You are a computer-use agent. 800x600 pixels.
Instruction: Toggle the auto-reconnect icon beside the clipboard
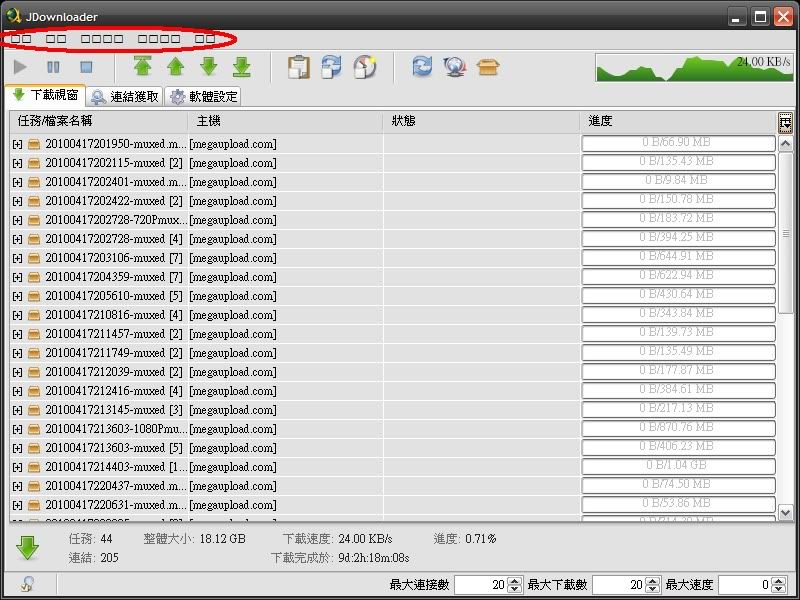pos(331,67)
